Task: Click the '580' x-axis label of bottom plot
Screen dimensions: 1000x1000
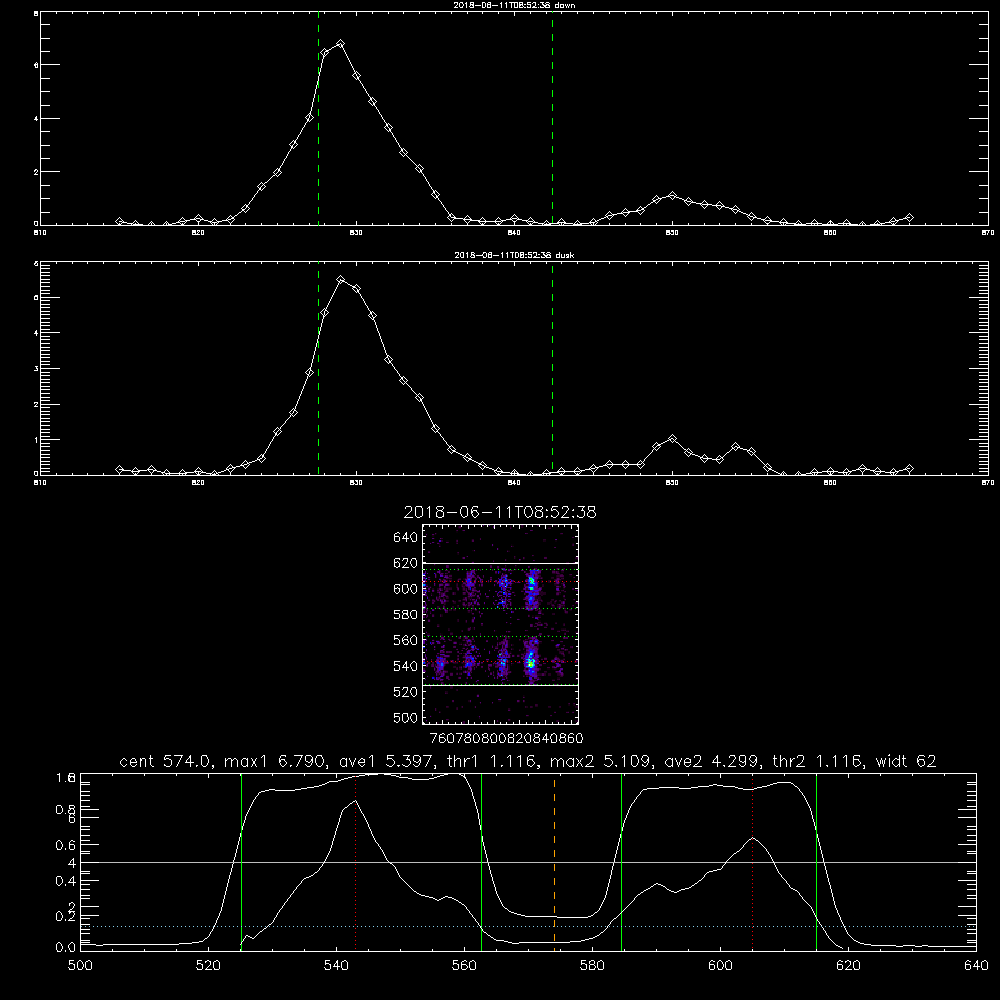Action: point(592,966)
